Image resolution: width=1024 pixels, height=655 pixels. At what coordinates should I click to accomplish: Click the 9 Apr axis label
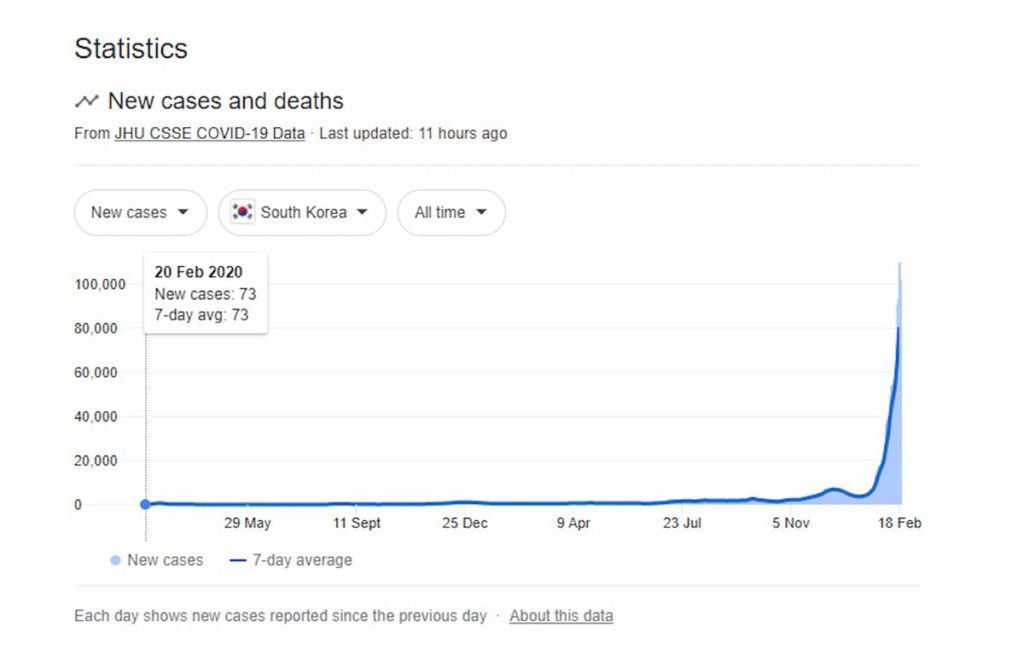573,523
